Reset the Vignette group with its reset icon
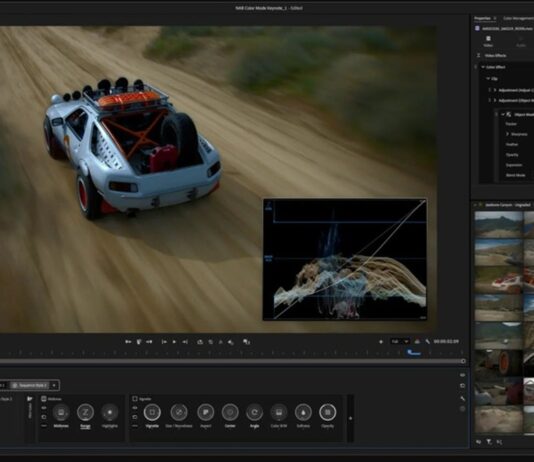 pyautogui.click(x=135, y=417)
